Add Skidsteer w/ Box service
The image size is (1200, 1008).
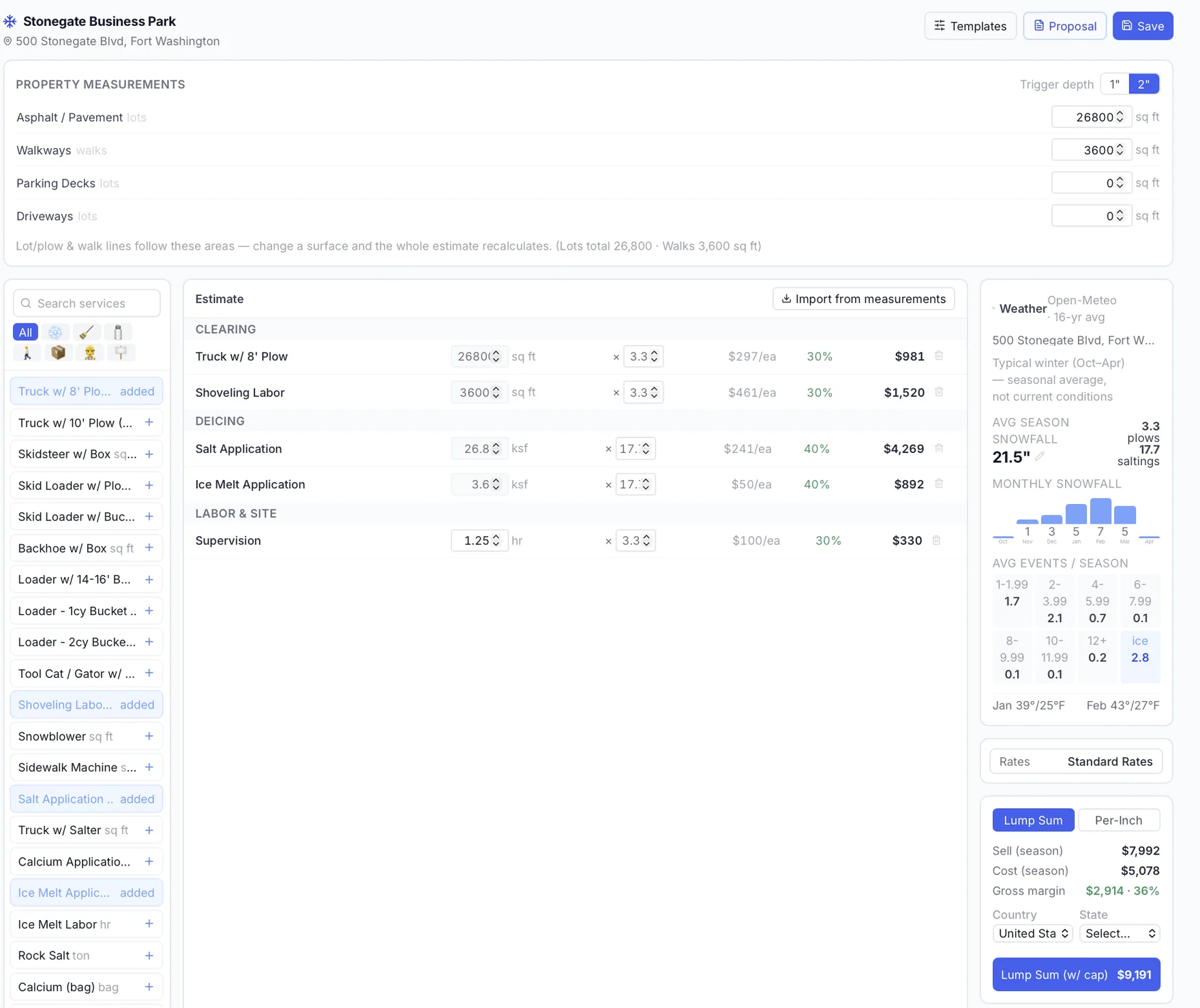[149, 454]
